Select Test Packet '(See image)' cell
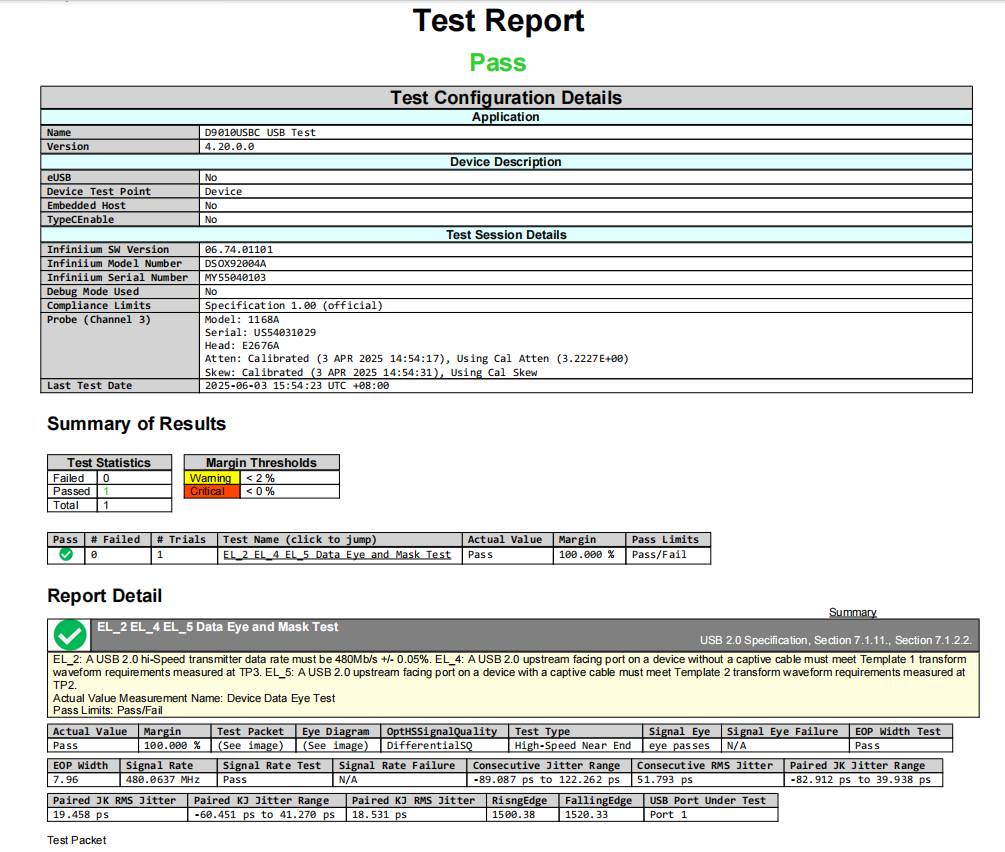The width and height of the screenshot is (1005, 852). tap(251, 746)
